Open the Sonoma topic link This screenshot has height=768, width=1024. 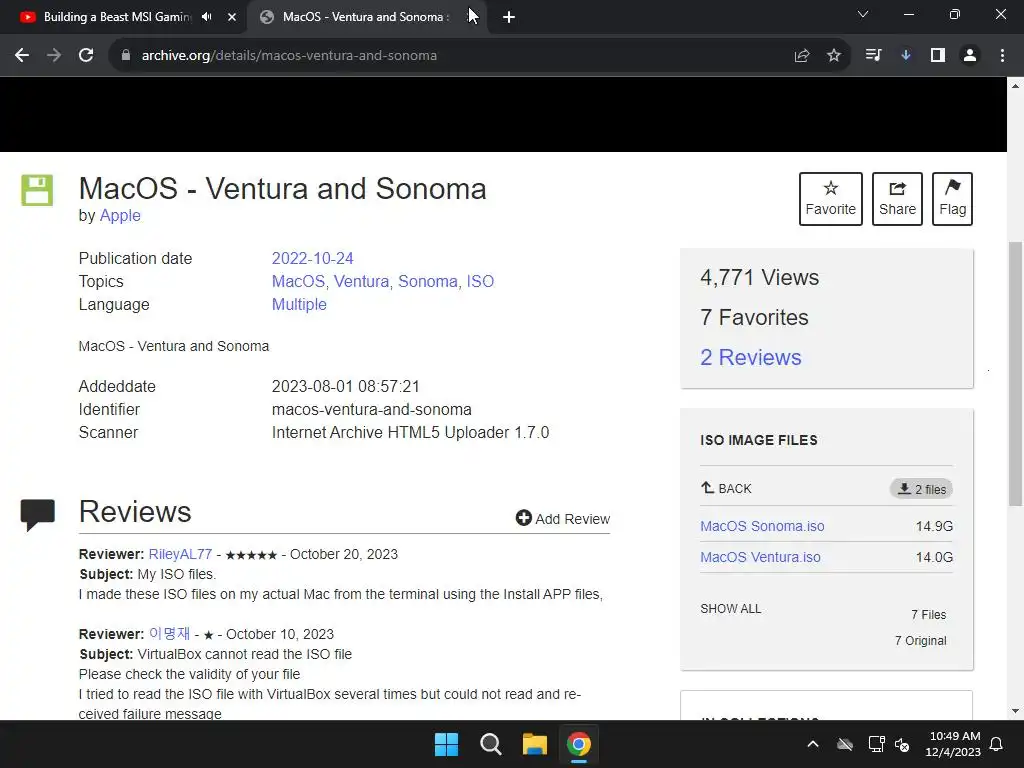click(x=428, y=281)
